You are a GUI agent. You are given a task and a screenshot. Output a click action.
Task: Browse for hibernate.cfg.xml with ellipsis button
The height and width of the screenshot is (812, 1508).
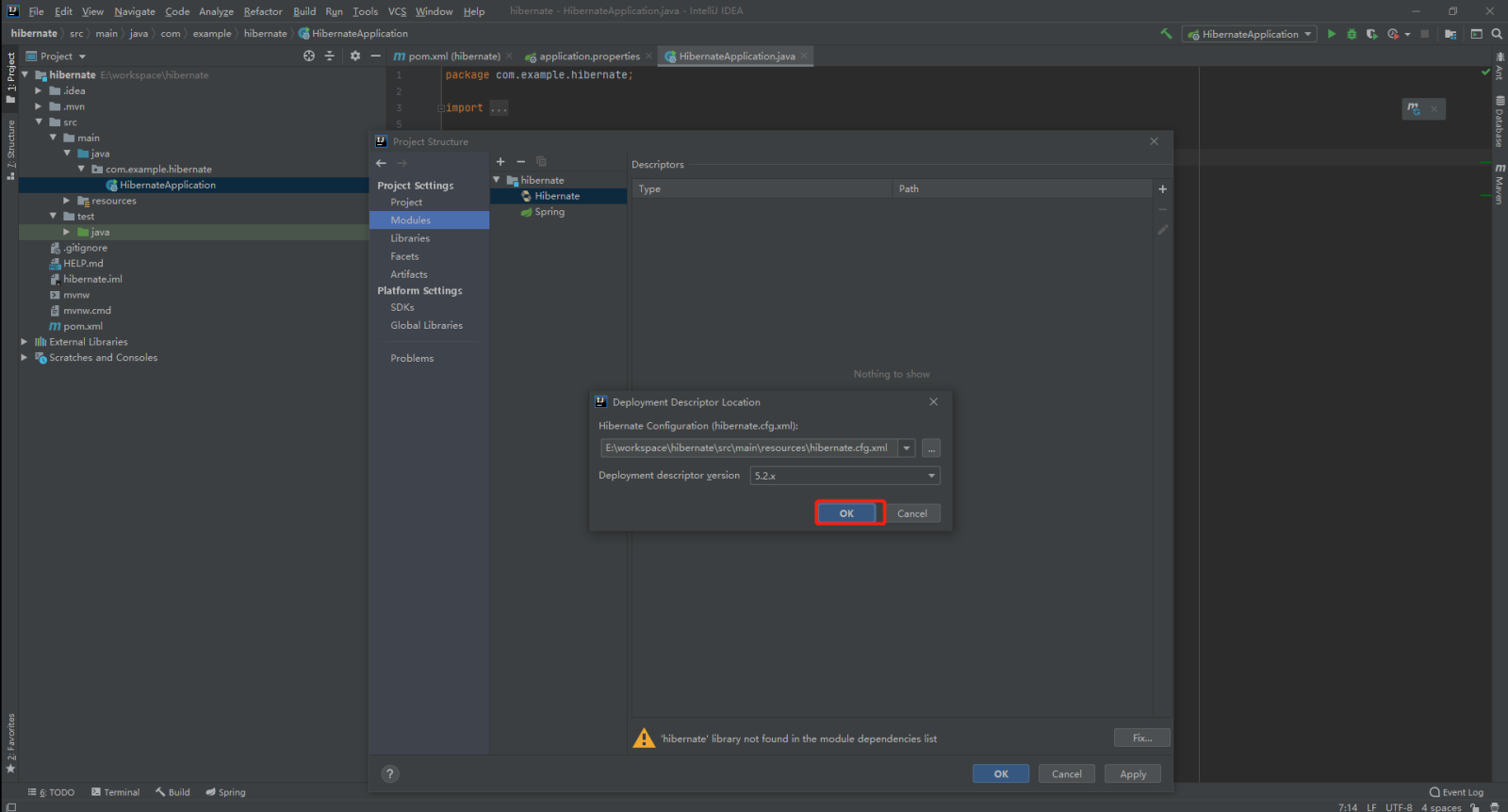[x=930, y=448]
